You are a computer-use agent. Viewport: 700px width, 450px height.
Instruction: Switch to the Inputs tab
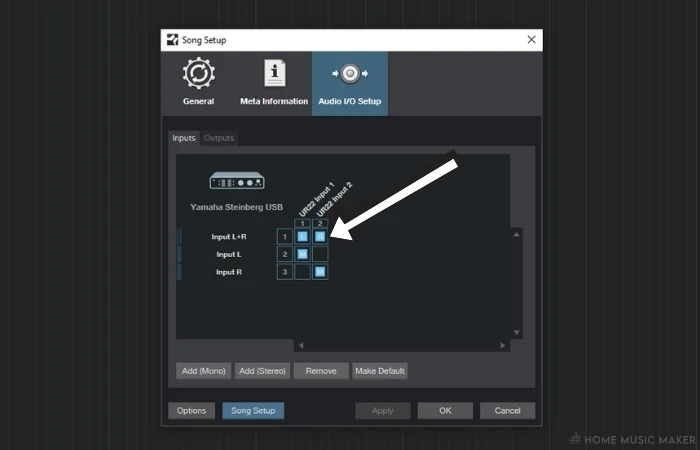point(184,138)
